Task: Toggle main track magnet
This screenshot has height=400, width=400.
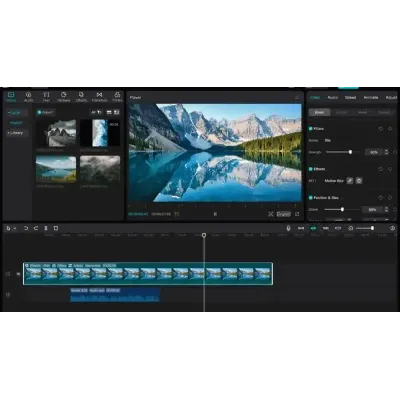Action: coord(301,228)
